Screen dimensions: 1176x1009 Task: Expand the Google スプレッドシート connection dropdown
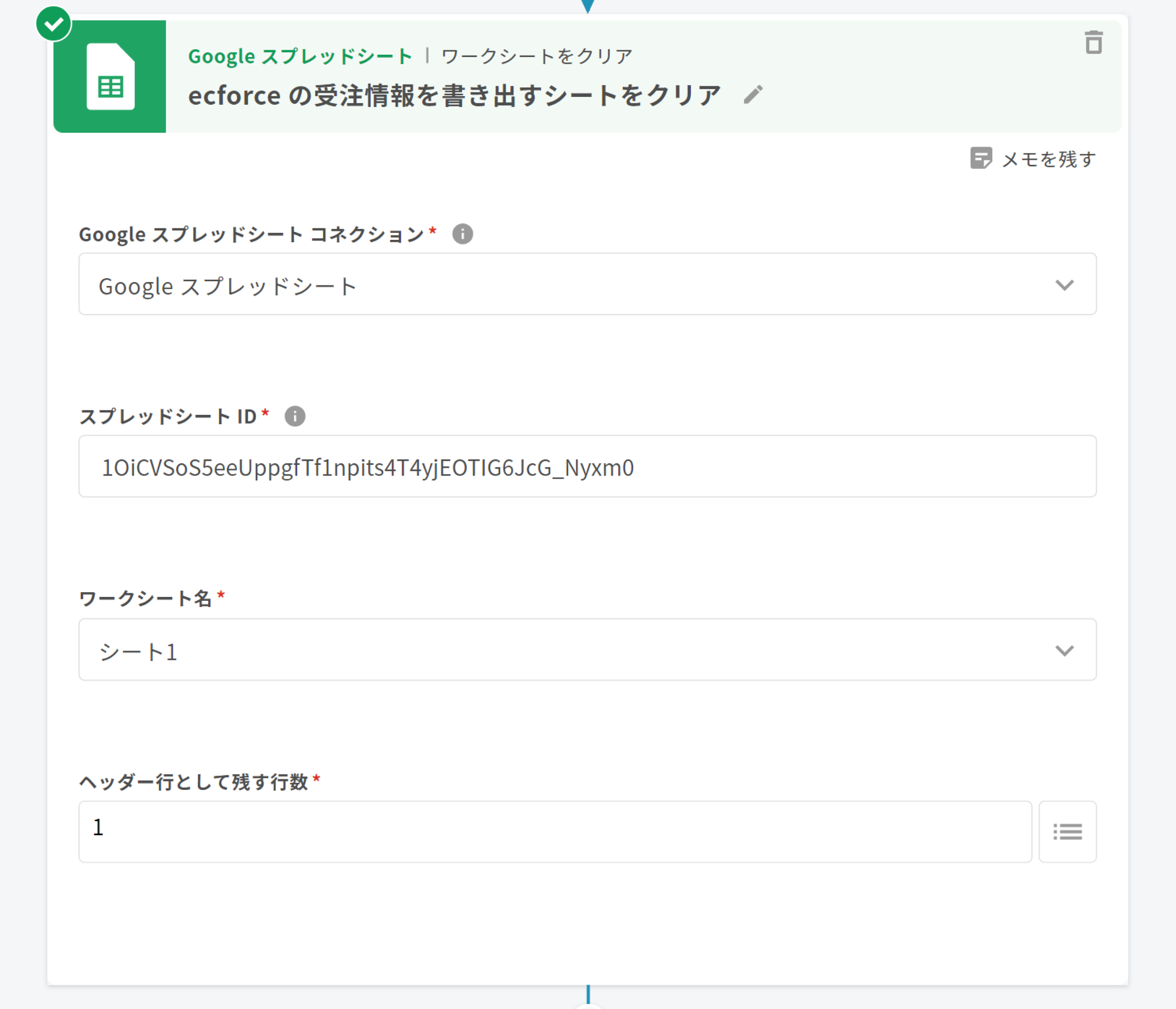(568, 284)
